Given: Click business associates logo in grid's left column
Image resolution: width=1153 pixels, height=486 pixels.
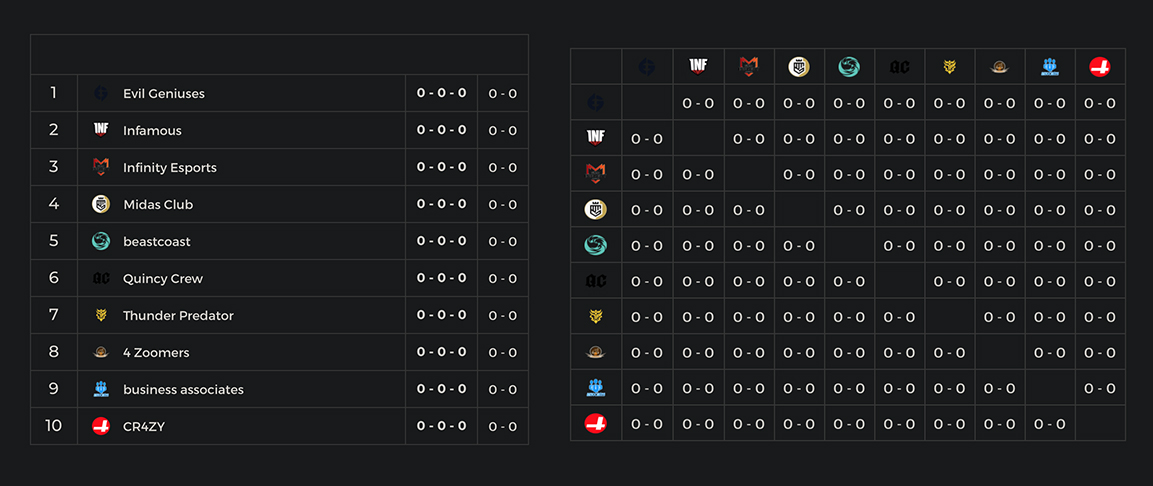Looking at the screenshot, I should pyautogui.click(x=596, y=388).
